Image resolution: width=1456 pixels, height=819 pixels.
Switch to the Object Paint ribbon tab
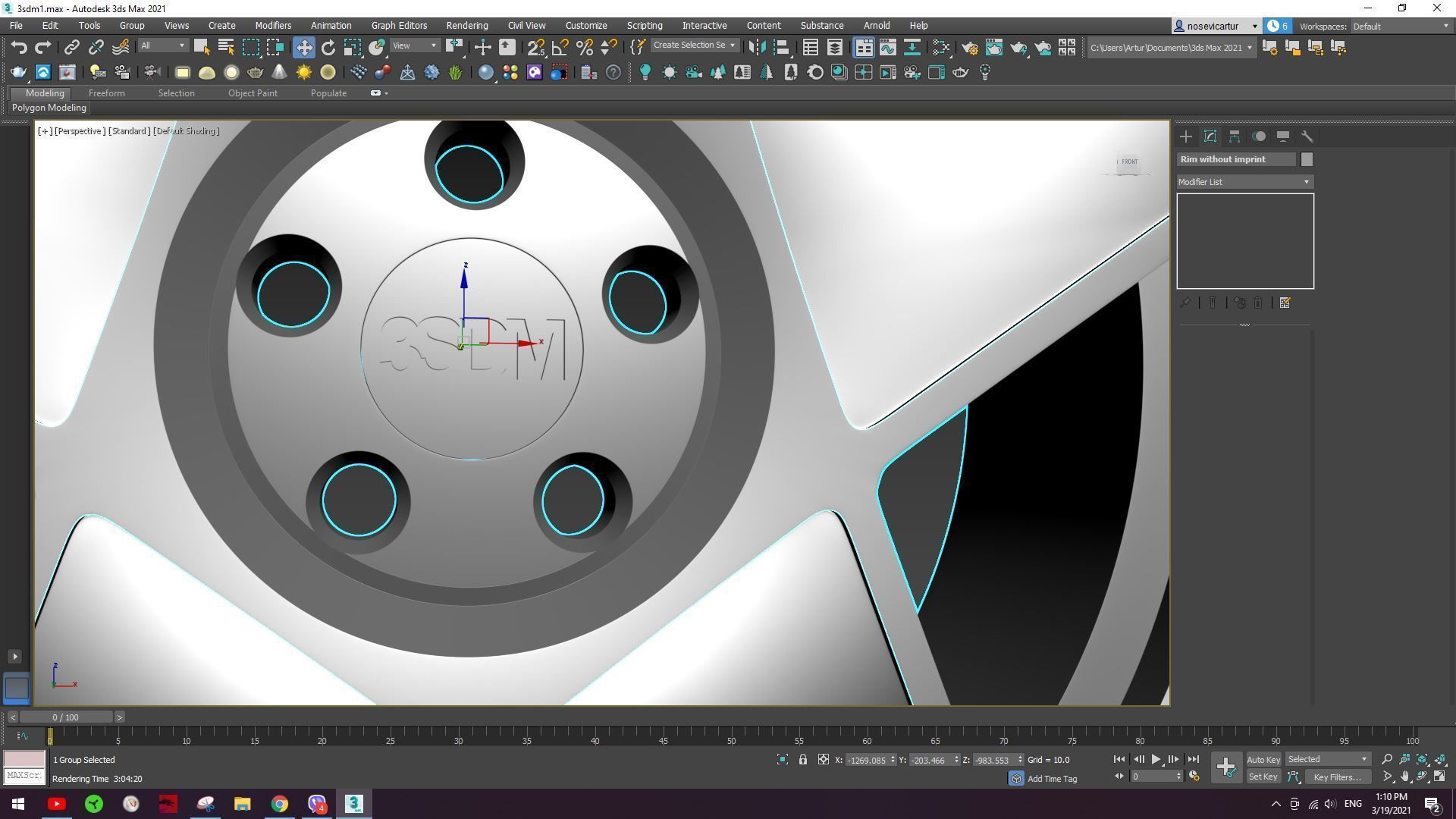click(x=253, y=93)
